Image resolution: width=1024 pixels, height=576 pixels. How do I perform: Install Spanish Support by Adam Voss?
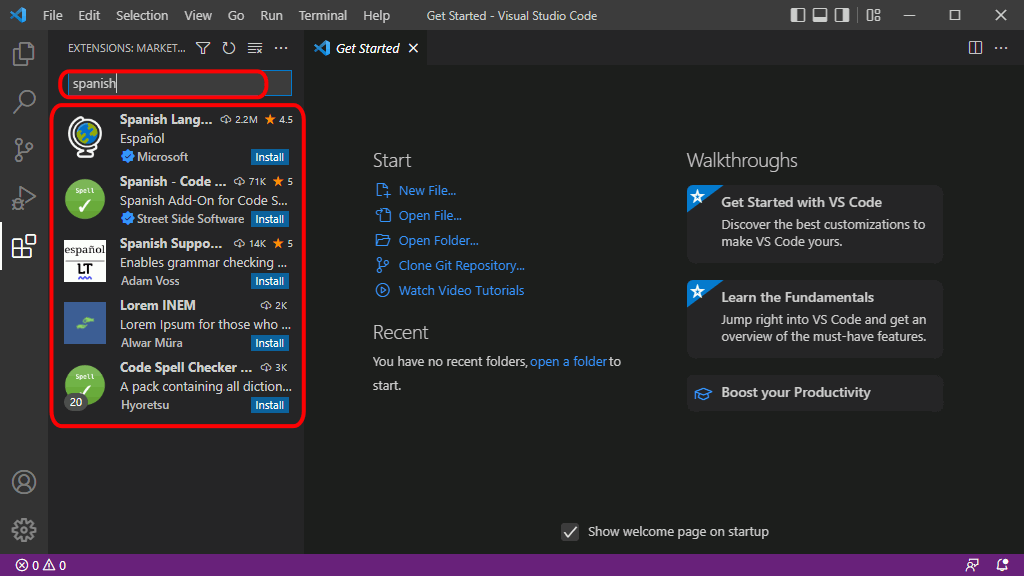(270, 281)
